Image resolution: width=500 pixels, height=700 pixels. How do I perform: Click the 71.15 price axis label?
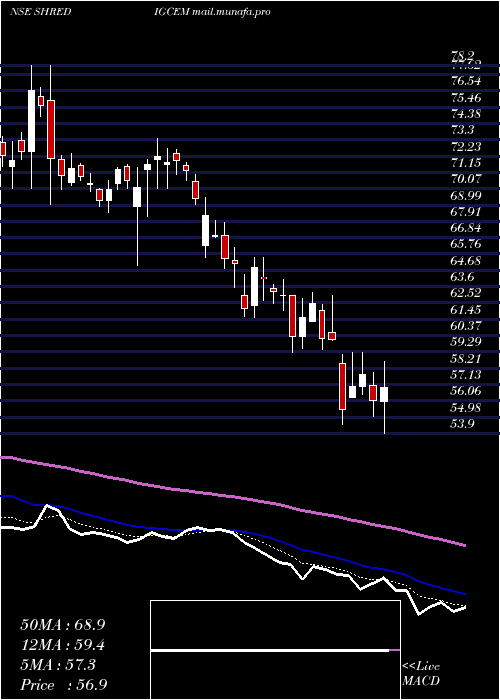[x=466, y=162]
